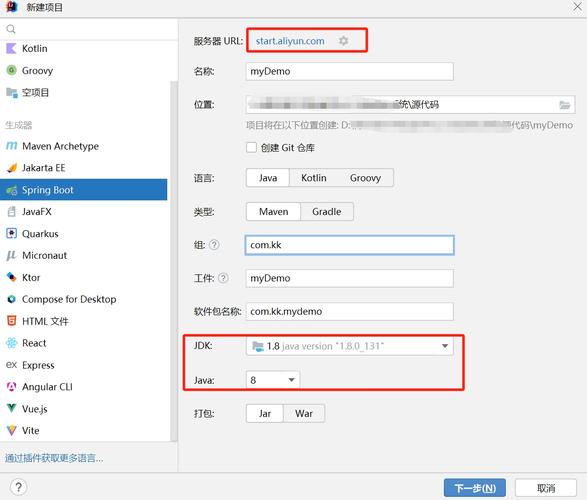Select Groovy as the language
587x500 pixels.
[x=365, y=178]
